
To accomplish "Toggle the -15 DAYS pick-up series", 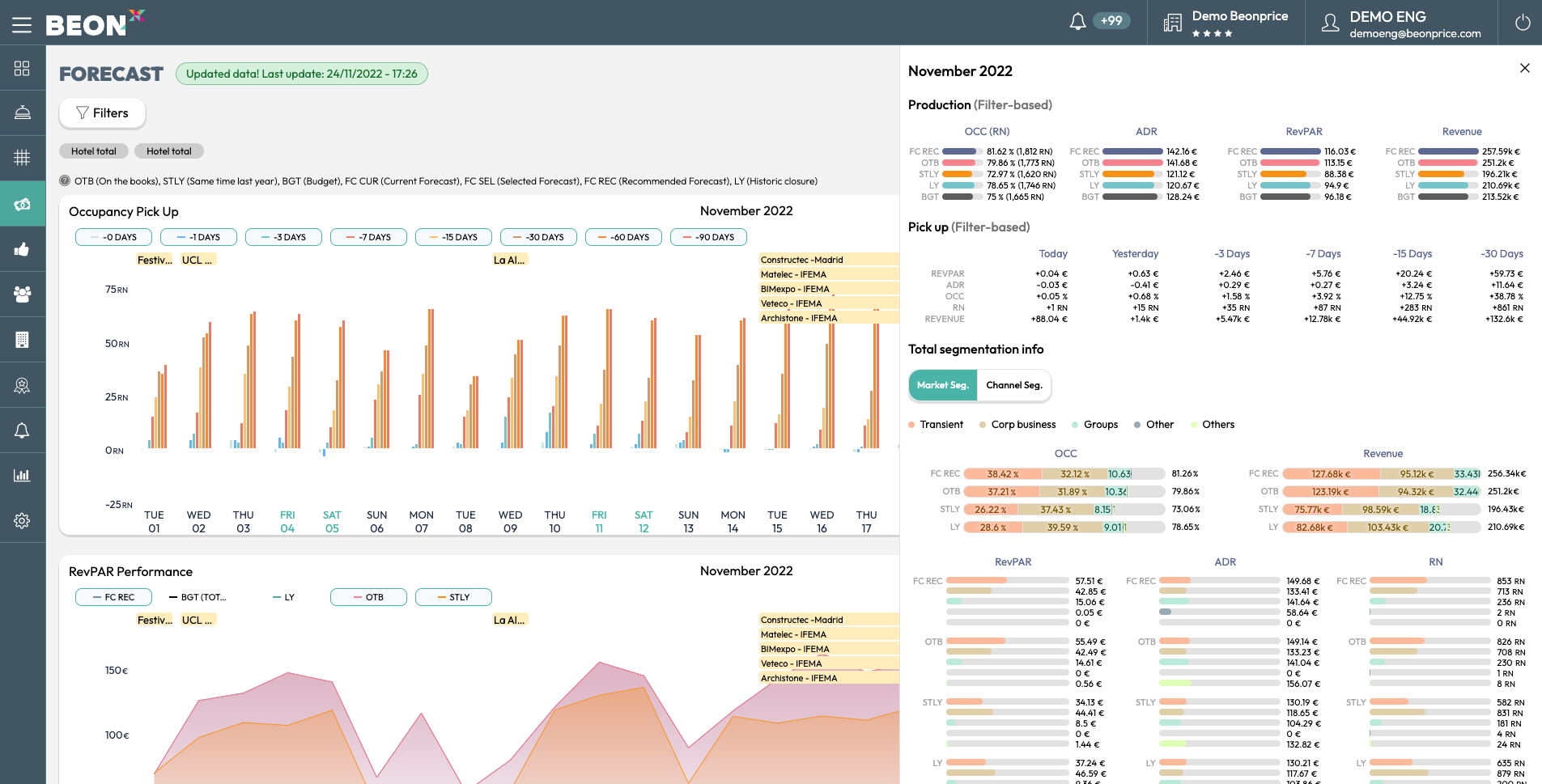I will pyautogui.click(x=453, y=237).
